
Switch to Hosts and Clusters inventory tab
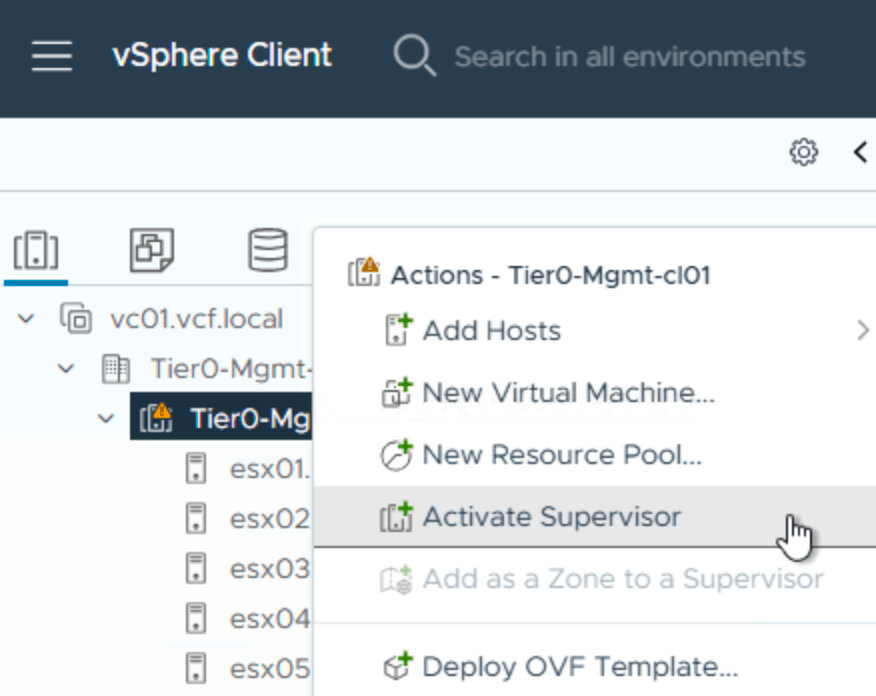point(36,250)
